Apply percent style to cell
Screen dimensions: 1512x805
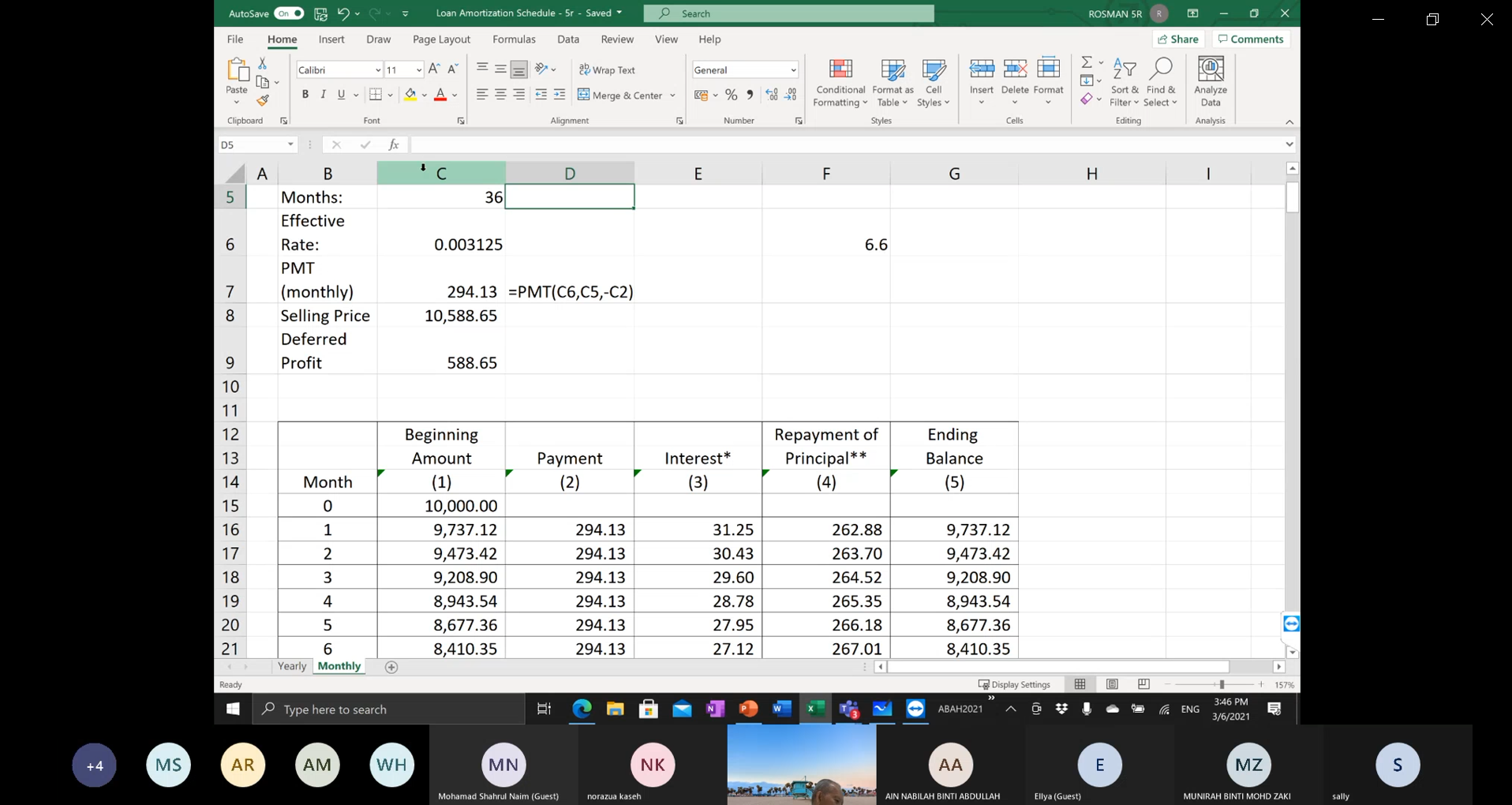coord(731,95)
